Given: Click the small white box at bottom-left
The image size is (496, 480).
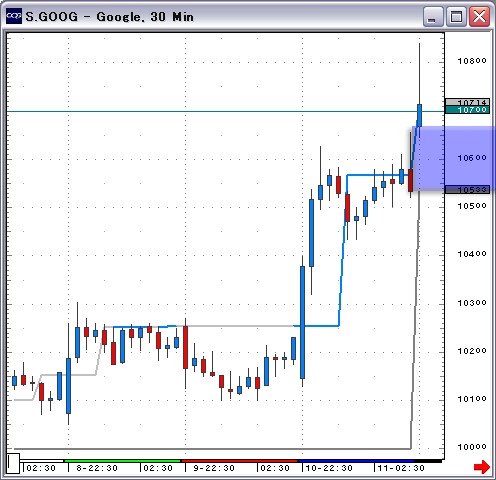Looking at the screenshot, I should (x=14, y=463).
